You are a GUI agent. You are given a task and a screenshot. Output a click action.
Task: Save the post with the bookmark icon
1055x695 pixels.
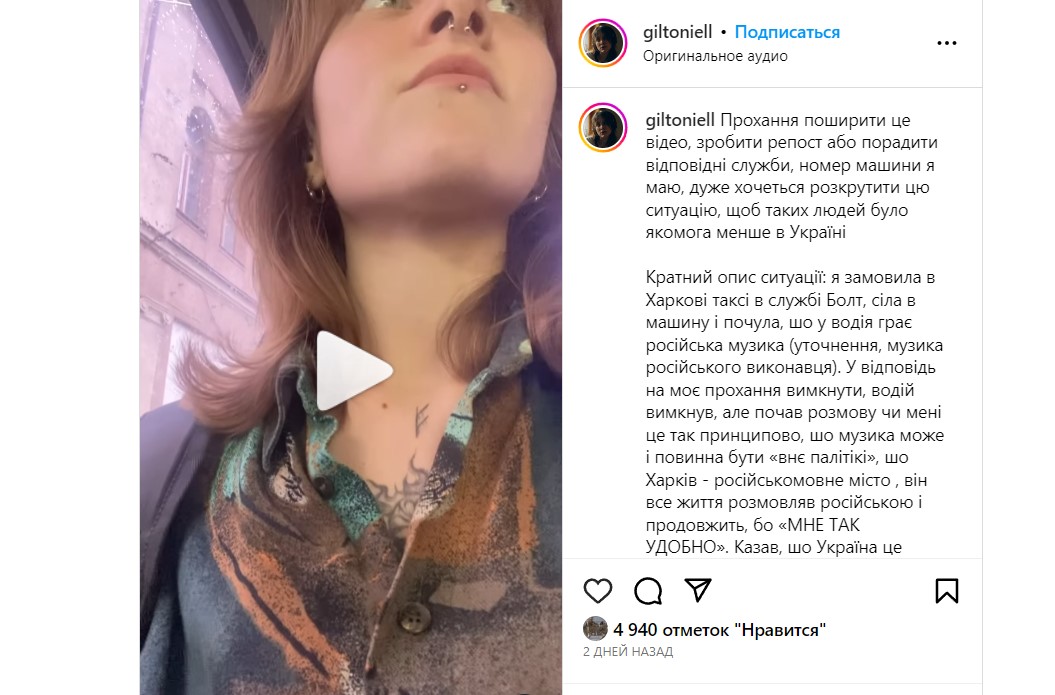[947, 591]
